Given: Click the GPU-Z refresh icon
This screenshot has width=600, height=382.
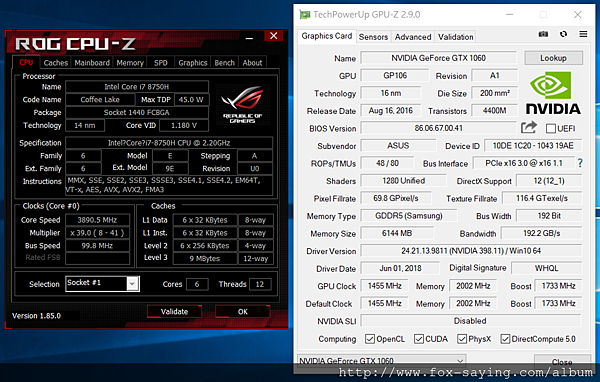Looking at the screenshot, I should (x=563, y=34).
